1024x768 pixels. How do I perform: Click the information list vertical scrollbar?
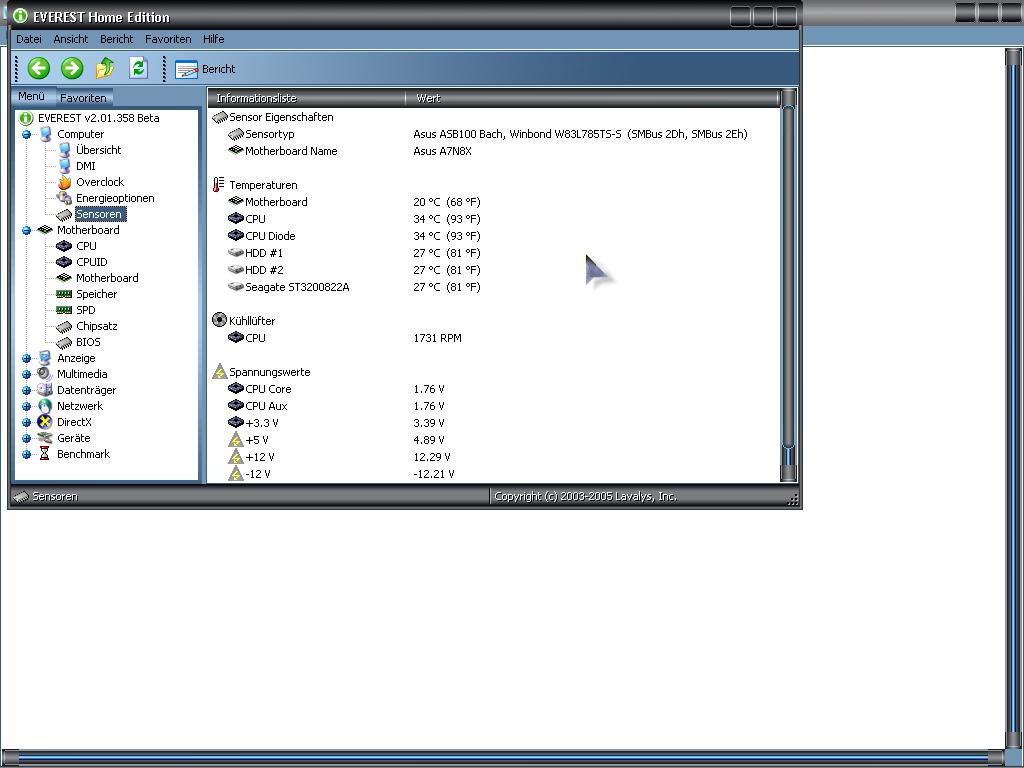pos(788,286)
